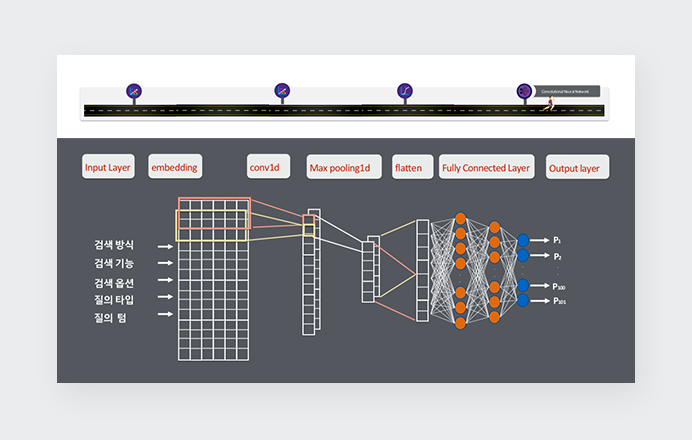692x440 pixels.
Task: Click the P1 output label
Action: click(557, 241)
